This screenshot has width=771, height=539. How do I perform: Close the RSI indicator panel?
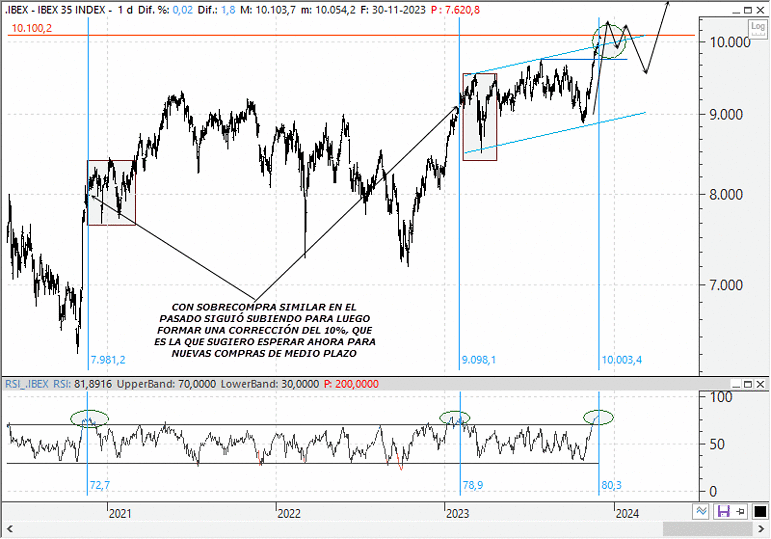pyautogui.click(x=760, y=384)
